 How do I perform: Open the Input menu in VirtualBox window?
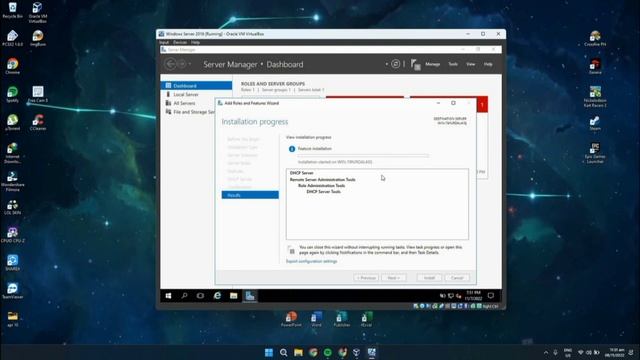tap(164, 42)
